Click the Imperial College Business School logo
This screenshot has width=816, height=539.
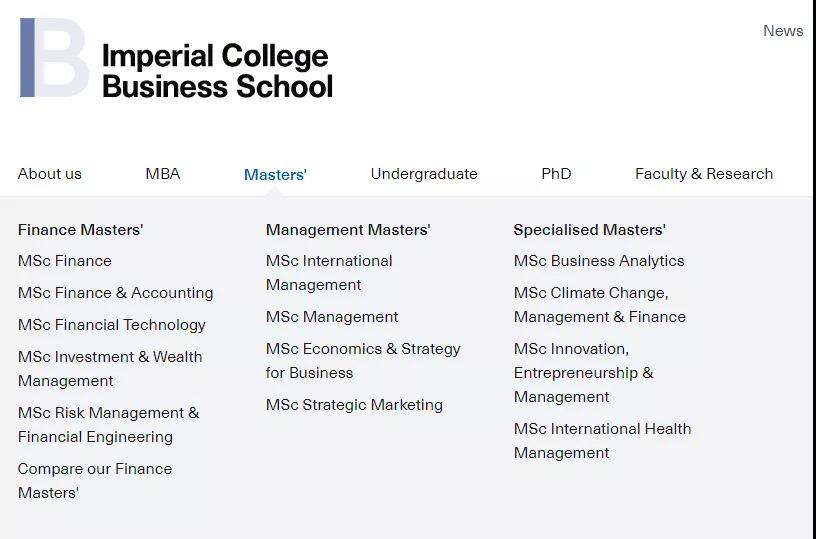point(176,58)
